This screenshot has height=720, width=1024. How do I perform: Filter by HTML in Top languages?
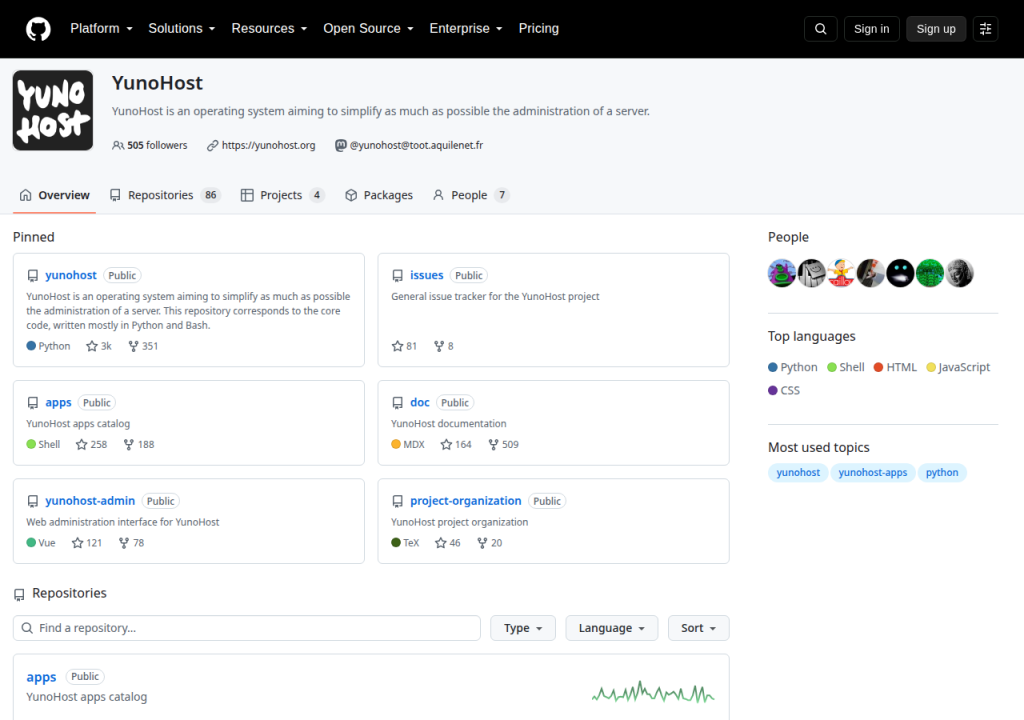tap(895, 367)
